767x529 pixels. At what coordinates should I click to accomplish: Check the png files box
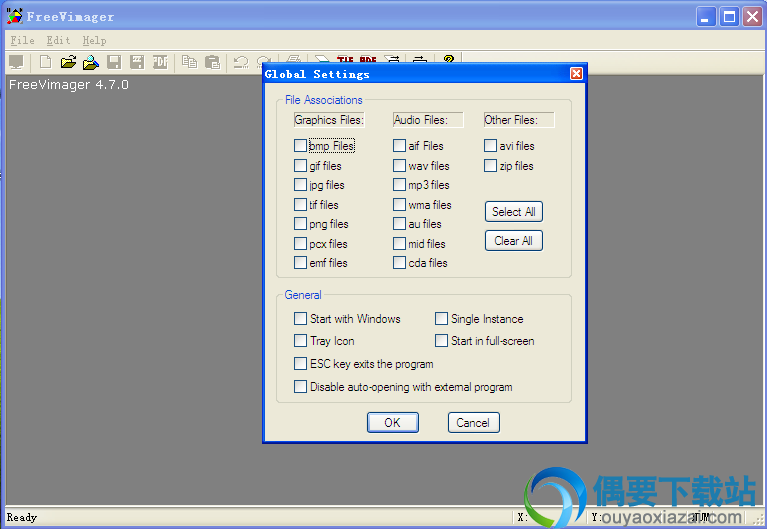(300, 224)
